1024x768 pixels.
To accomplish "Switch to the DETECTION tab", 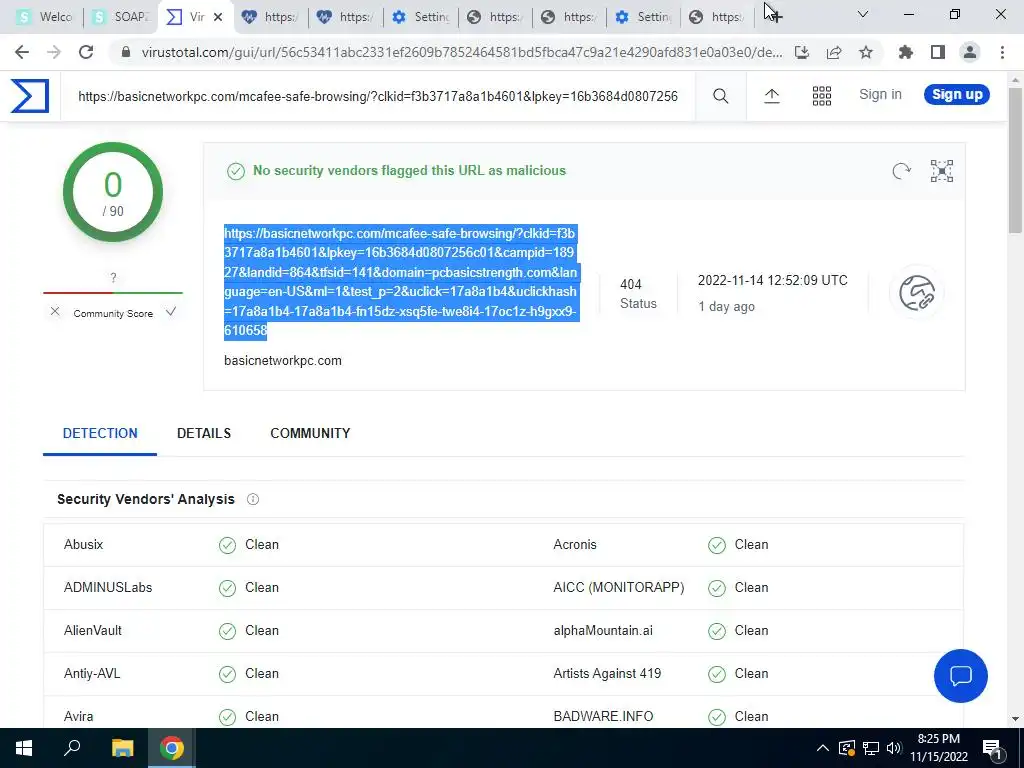I will pos(100,434).
